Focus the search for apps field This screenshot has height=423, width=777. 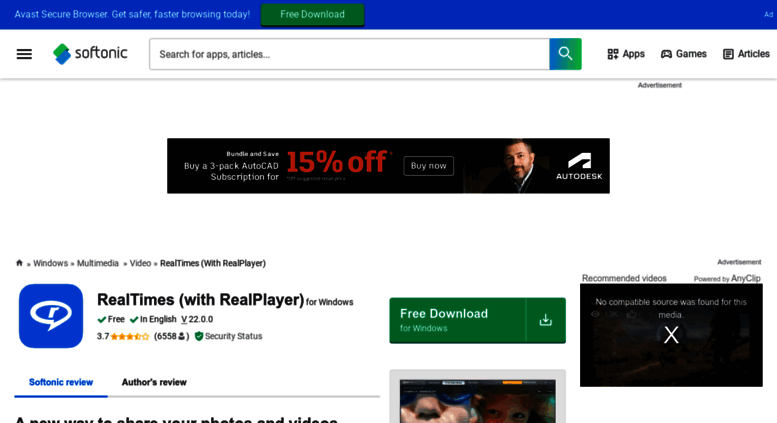click(349, 54)
